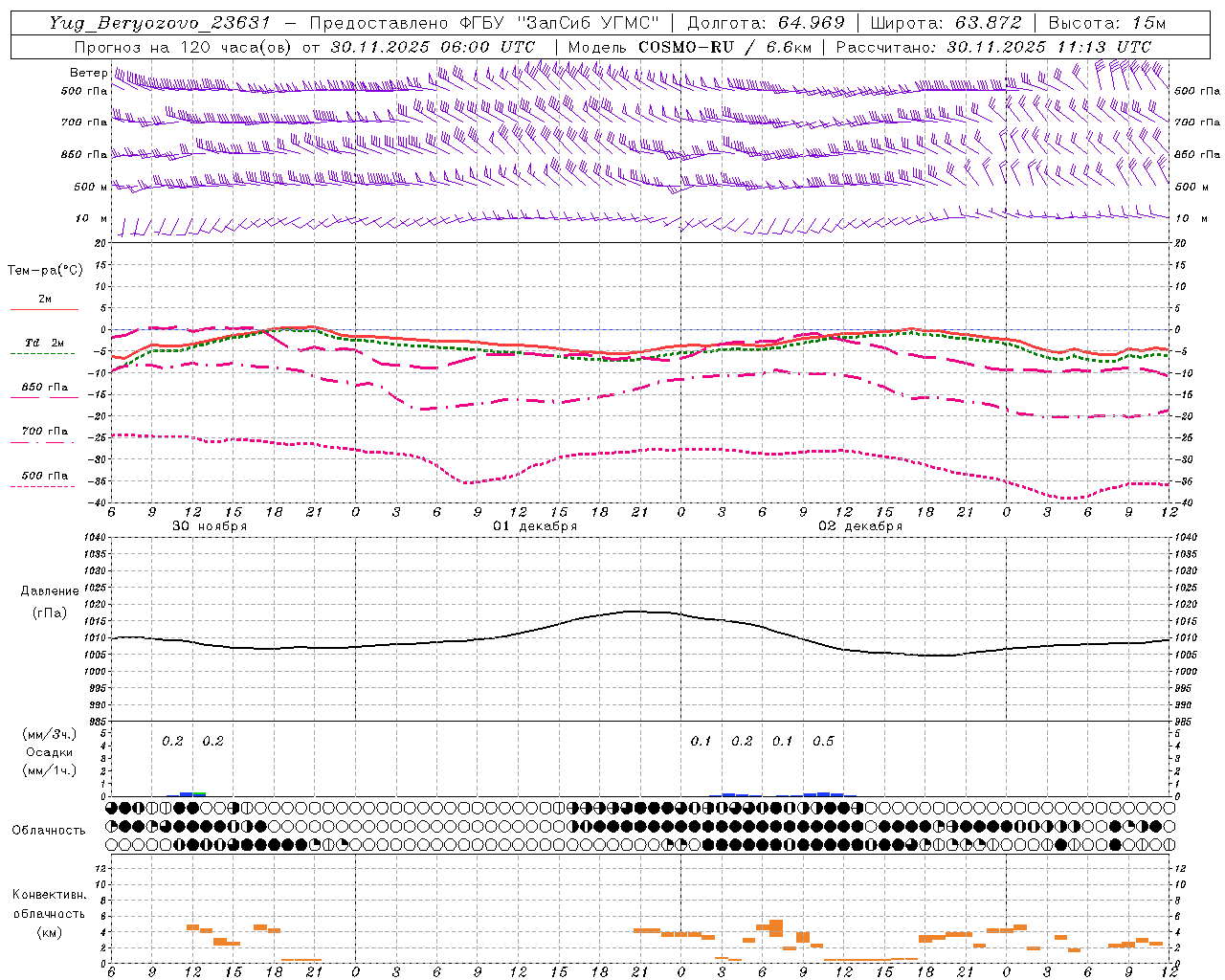The width and height of the screenshot is (1225, 980).
Task: Click the 985 value on right pressure axis
Action: point(1184,723)
